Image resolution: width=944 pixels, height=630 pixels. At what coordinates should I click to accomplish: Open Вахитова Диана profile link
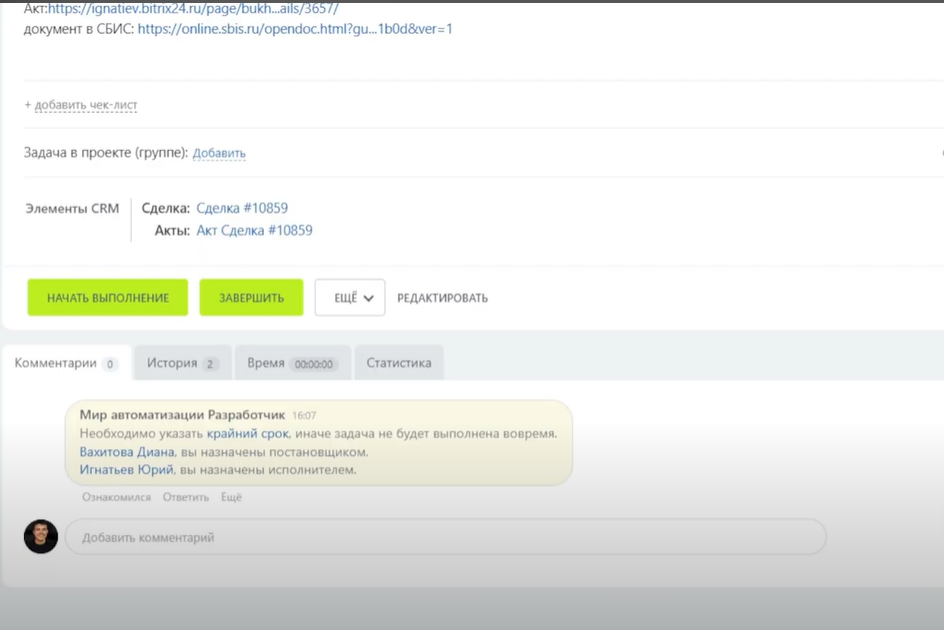pyautogui.click(x=127, y=452)
